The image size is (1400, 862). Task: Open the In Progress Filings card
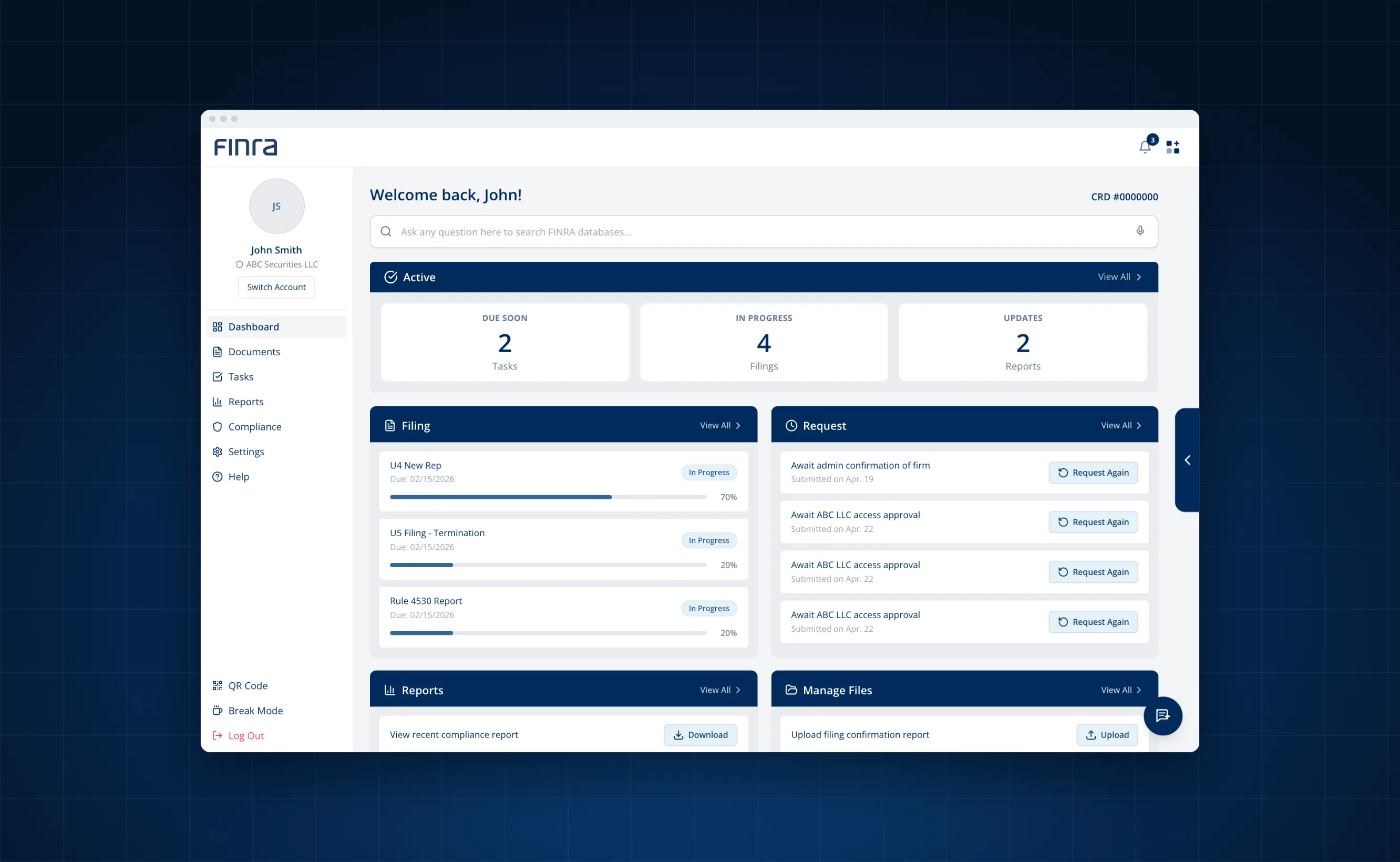pos(764,342)
